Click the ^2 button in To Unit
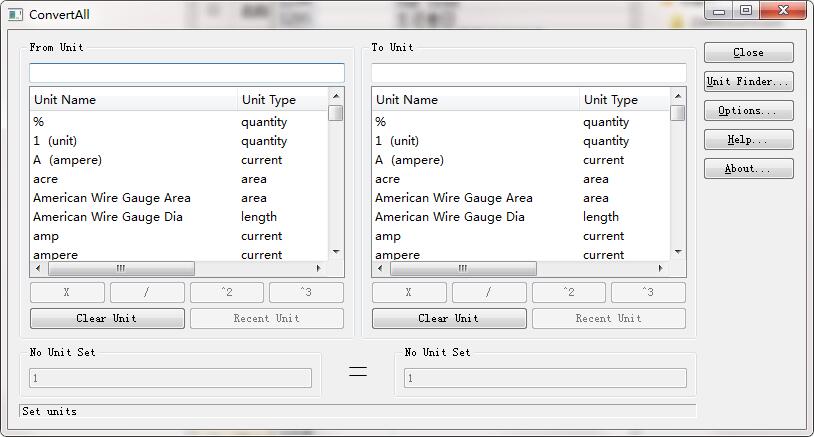This screenshot has height=437, width=814. coord(568,292)
